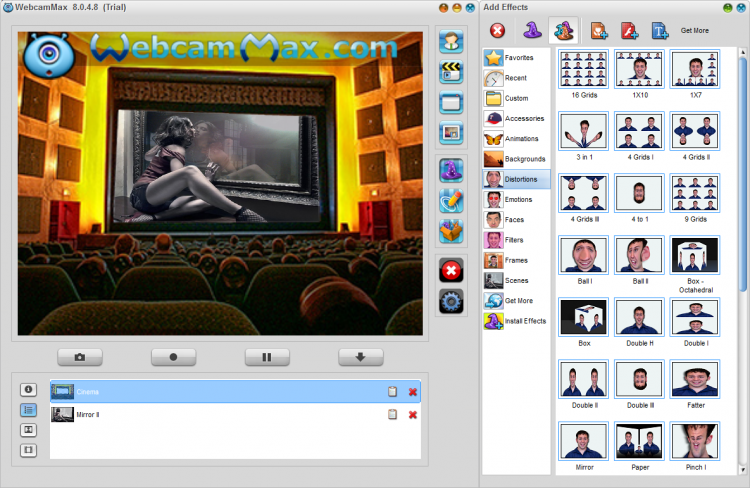The width and height of the screenshot is (750, 488).
Task: Delete the Cinema effect with its red X
Action: click(x=413, y=392)
